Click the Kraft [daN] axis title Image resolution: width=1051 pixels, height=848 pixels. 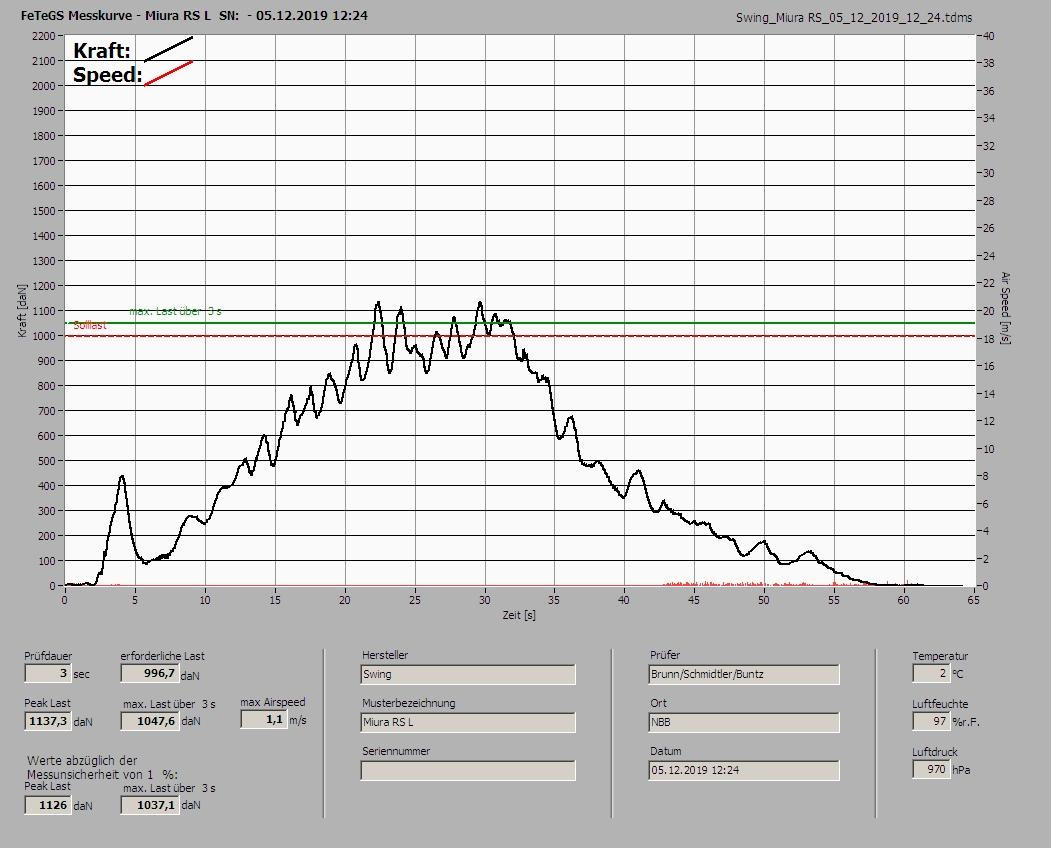pyautogui.click(x=22, y=310)
